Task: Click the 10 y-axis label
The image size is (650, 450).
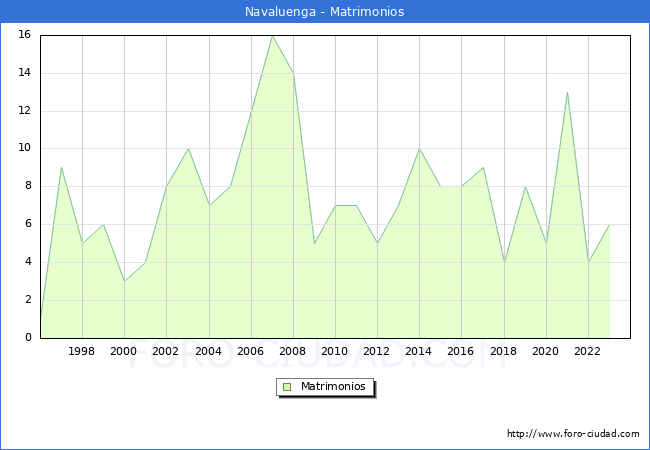Action: tap(24, 148)
